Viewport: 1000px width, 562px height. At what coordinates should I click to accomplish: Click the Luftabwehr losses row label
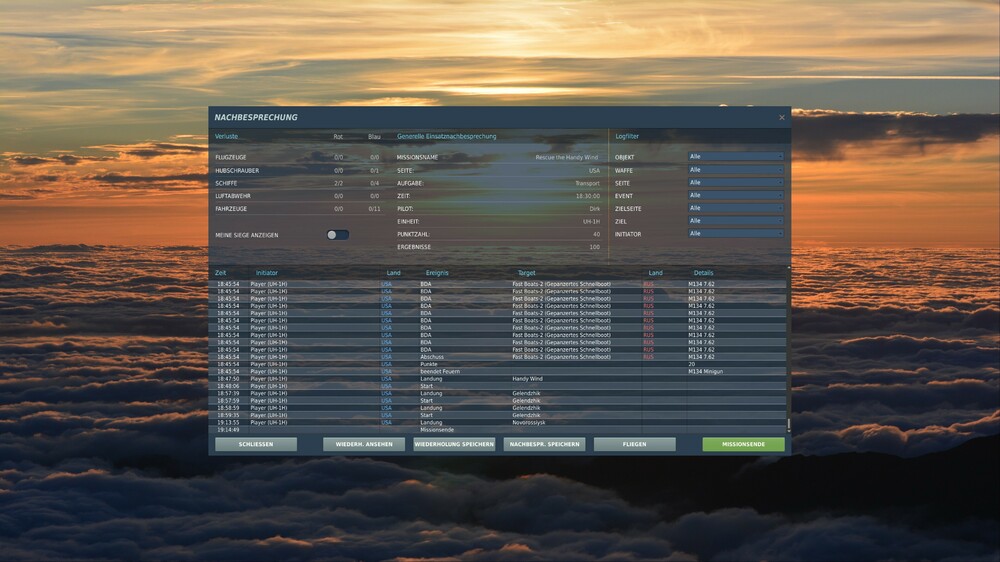233,196
